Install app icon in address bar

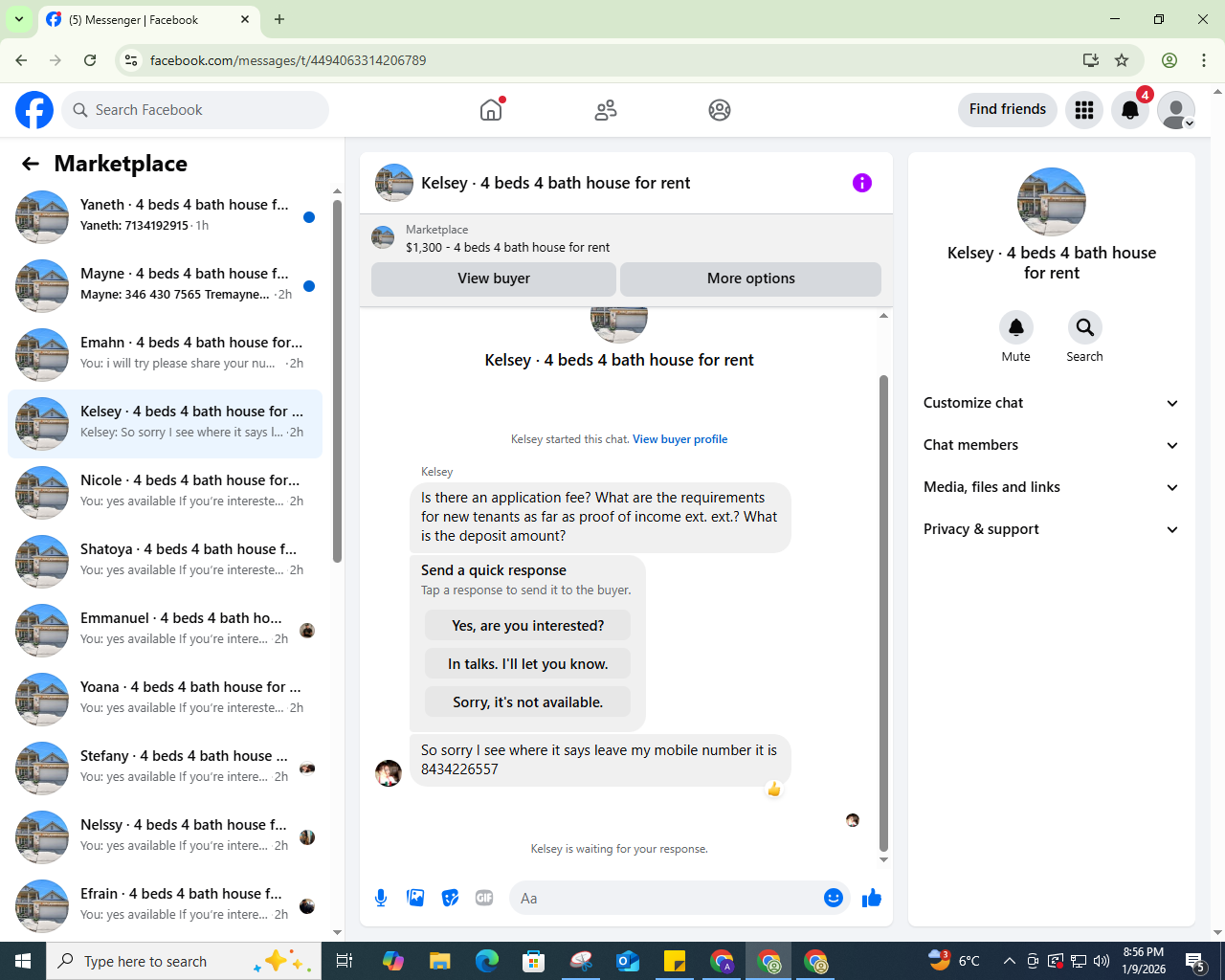(1090, 60)
